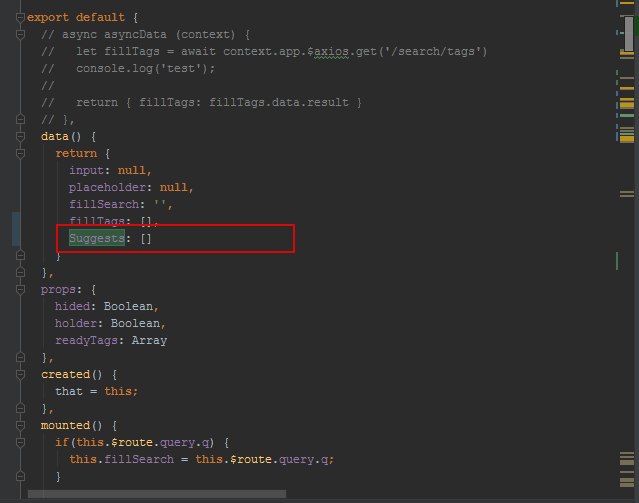Fold the created() method in the gutter
Image resolution: width=639 pixels, height=503 pixels.
(20, 375)
